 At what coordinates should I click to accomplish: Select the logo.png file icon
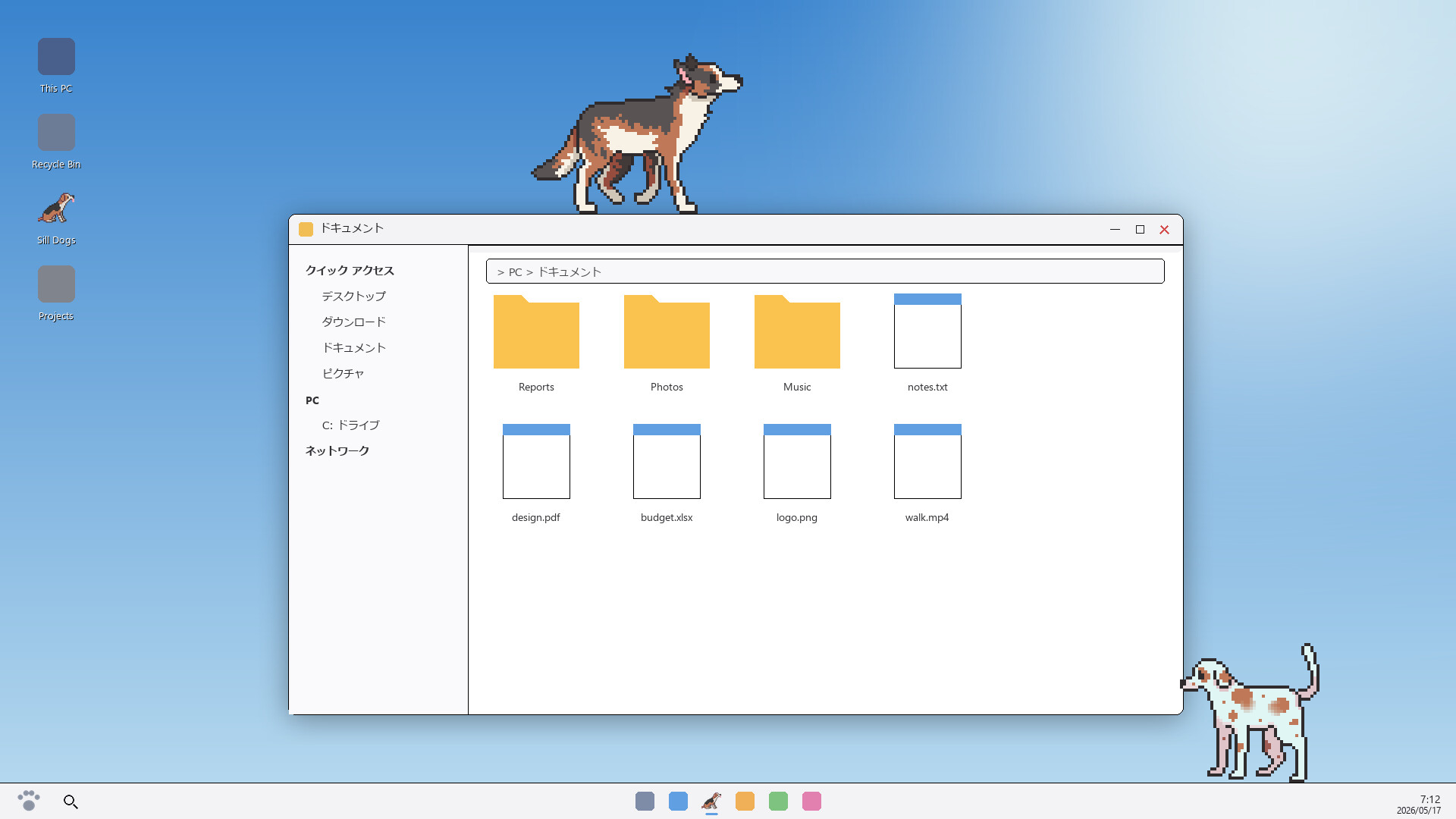click(x=797, y=462)
